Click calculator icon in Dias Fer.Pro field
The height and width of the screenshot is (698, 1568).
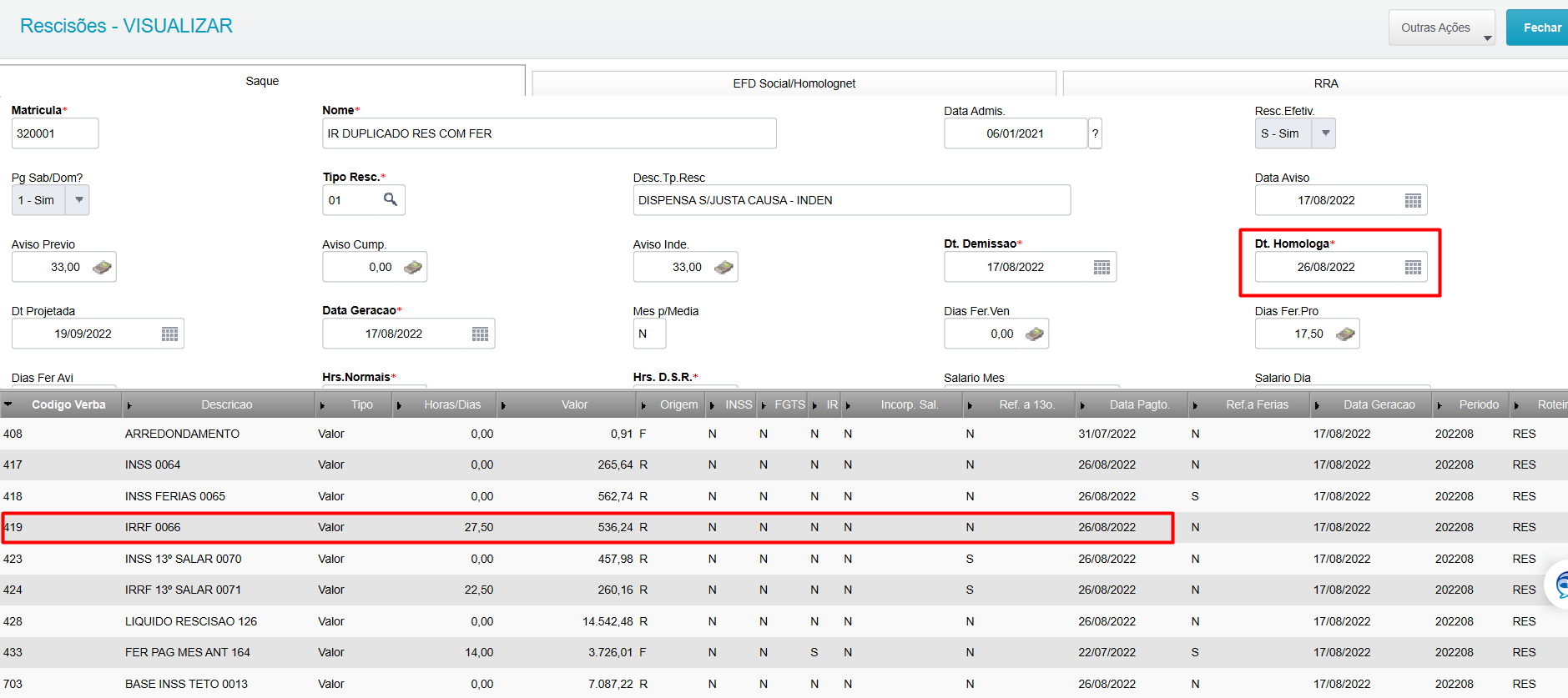(1344, 334)
